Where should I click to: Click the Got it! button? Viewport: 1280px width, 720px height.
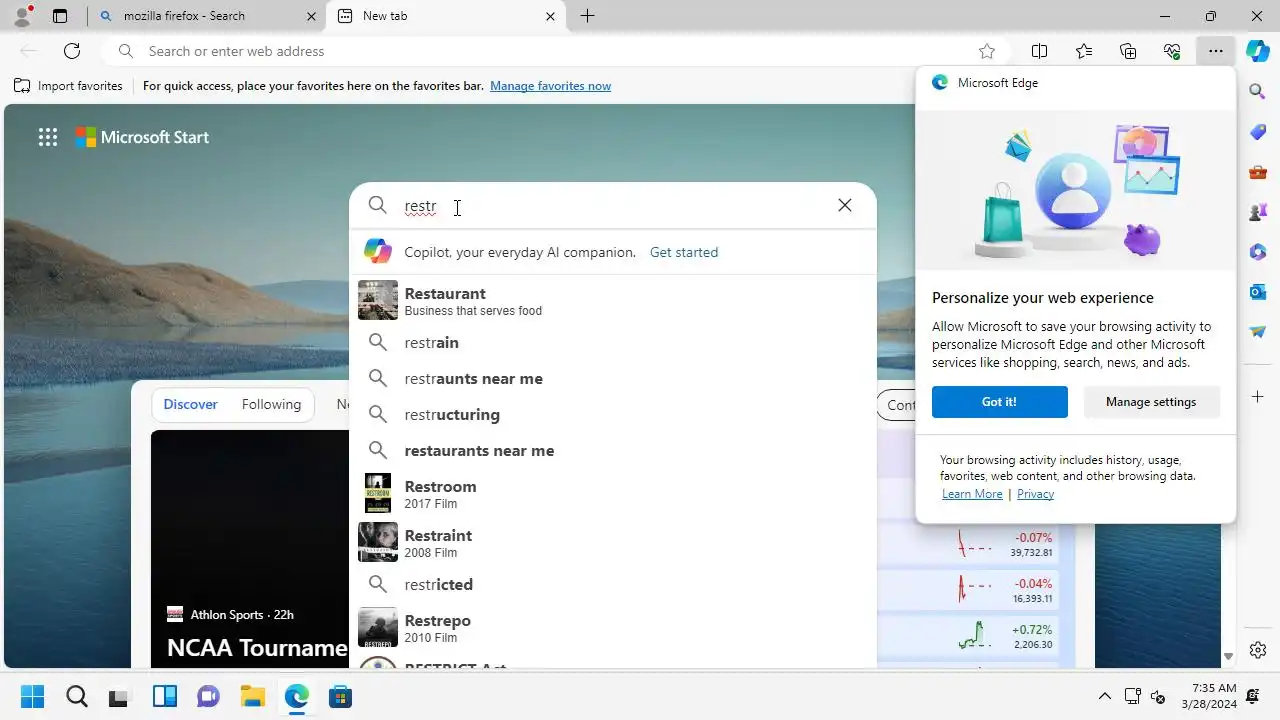[999, 402]
